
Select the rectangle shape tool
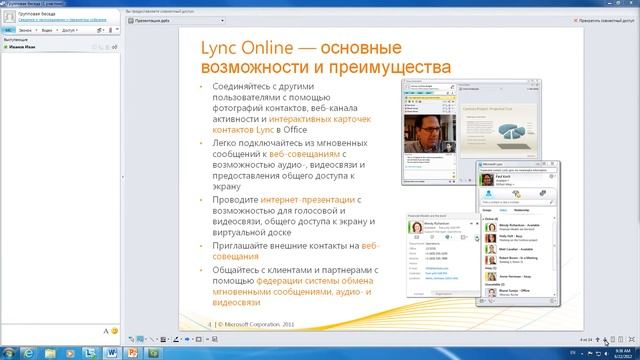pos(199,339)
